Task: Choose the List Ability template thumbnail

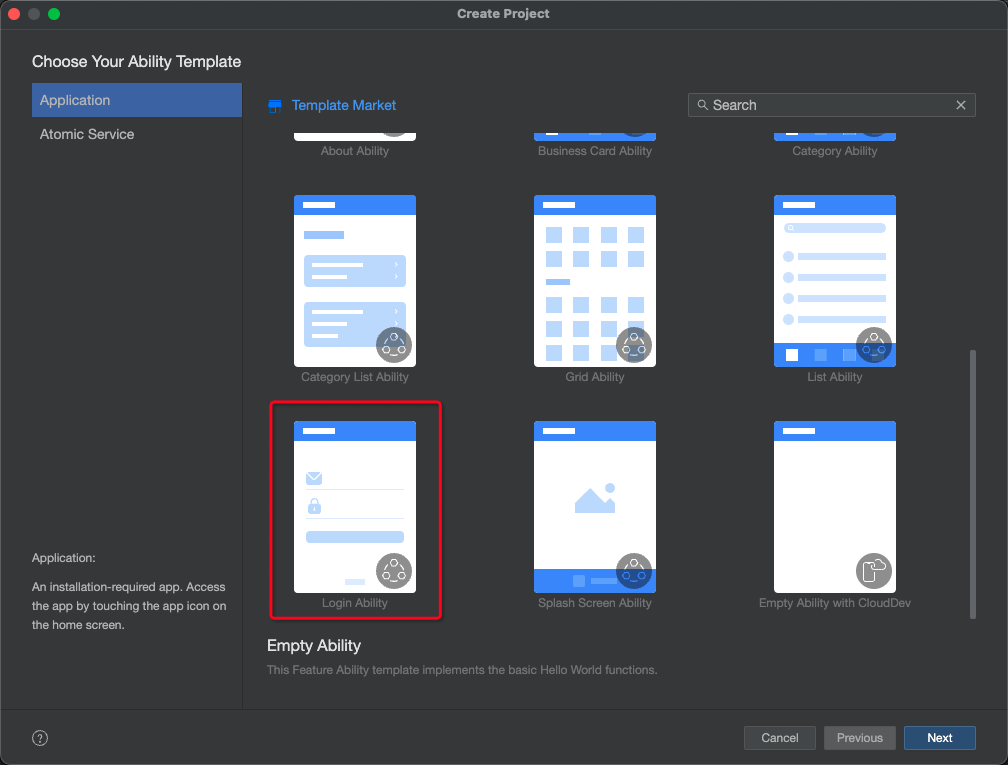Action: point(834,281)
